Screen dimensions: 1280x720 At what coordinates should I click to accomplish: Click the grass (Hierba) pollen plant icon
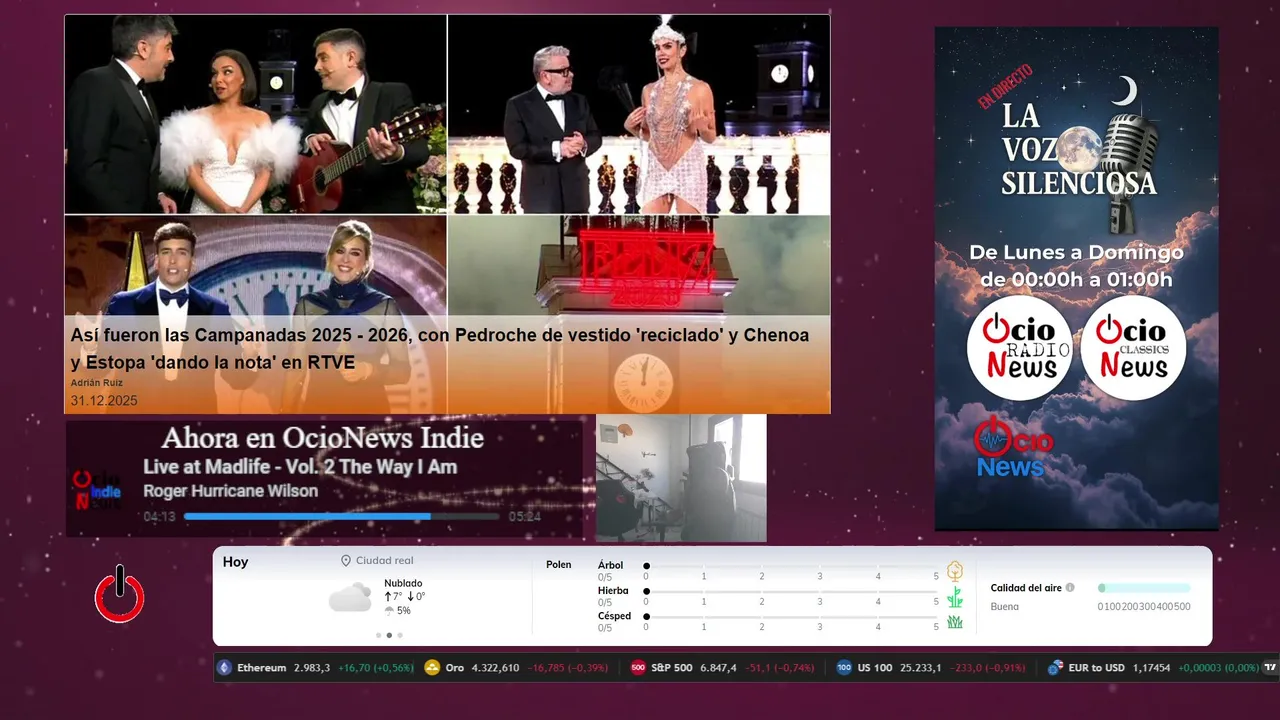tap(955, 597)
